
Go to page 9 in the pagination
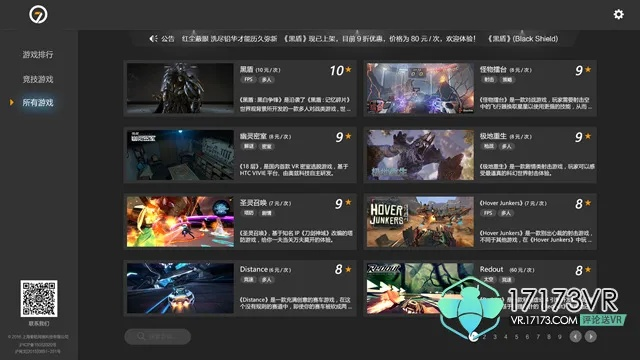click(560, 337)
